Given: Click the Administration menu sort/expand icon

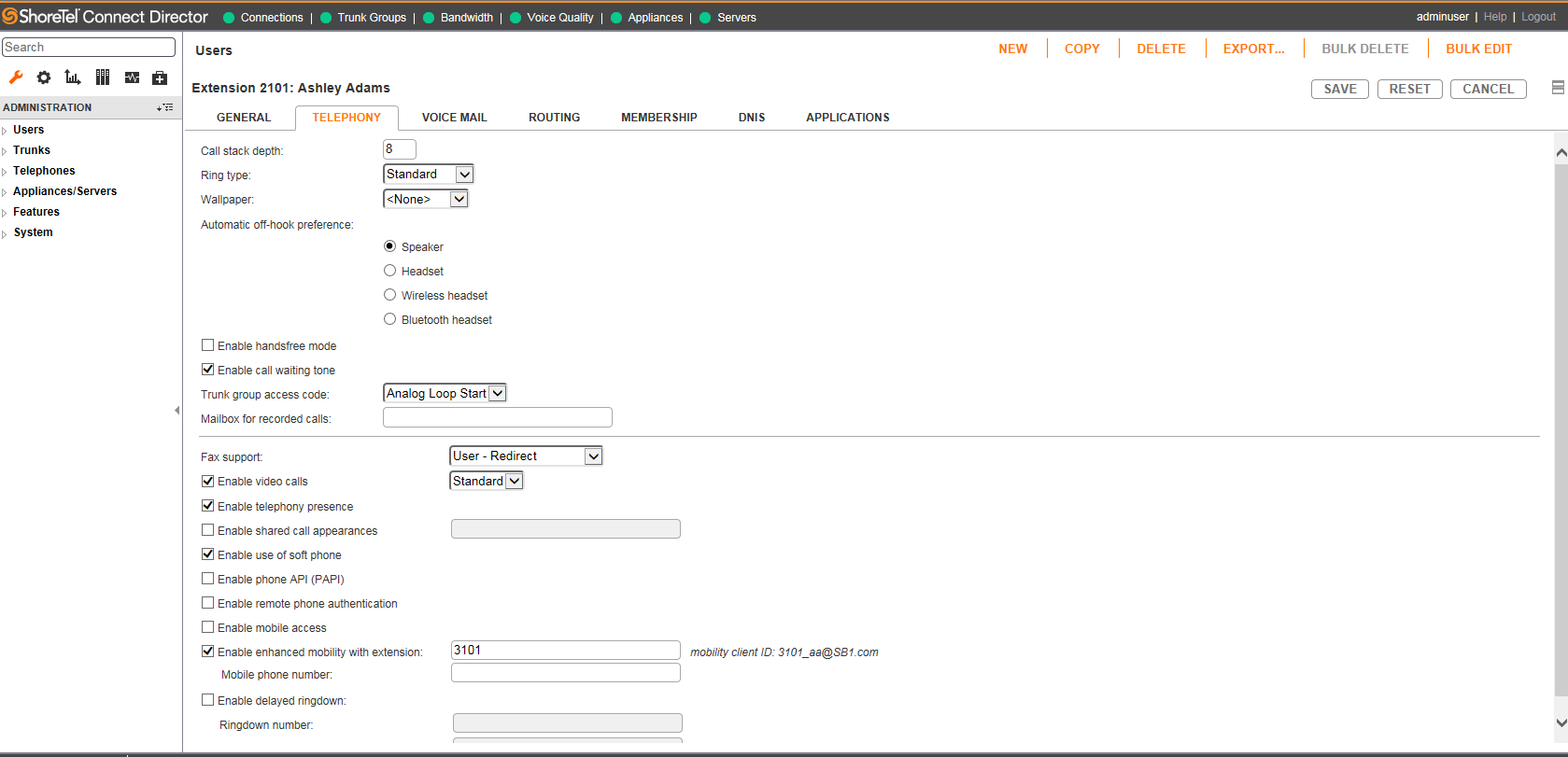Looking at the screenshot, I should coord(165,107).
